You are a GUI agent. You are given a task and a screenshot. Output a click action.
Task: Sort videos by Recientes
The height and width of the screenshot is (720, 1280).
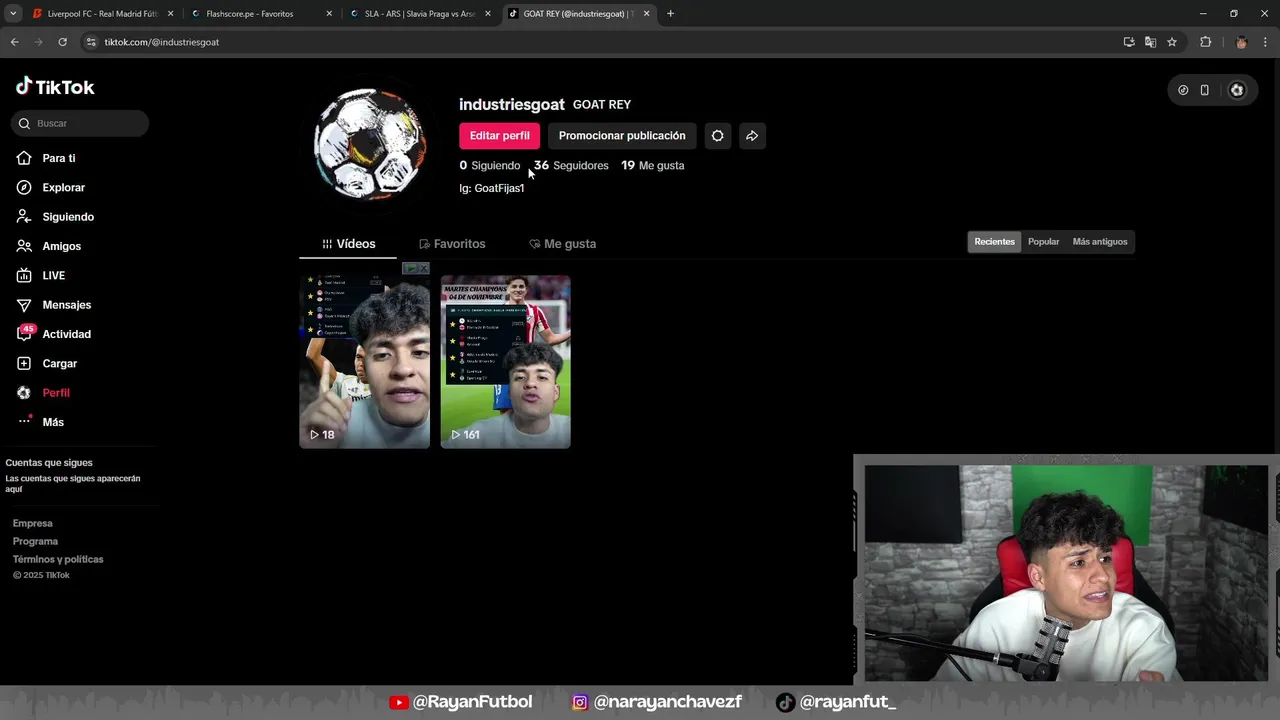coord(994,242)
